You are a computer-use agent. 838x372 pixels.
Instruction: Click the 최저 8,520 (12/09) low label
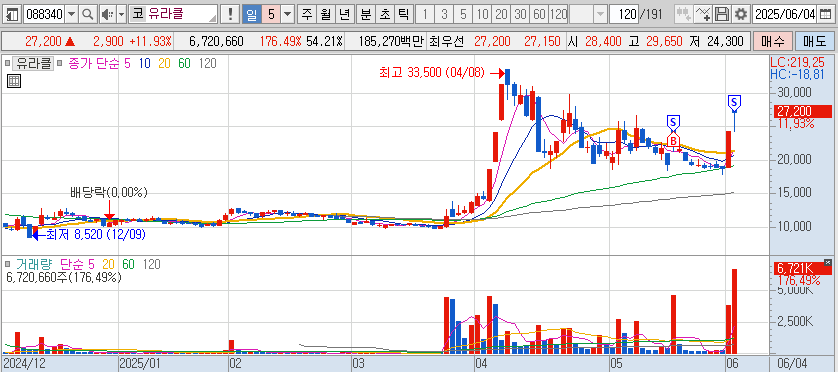coord(96,234)
